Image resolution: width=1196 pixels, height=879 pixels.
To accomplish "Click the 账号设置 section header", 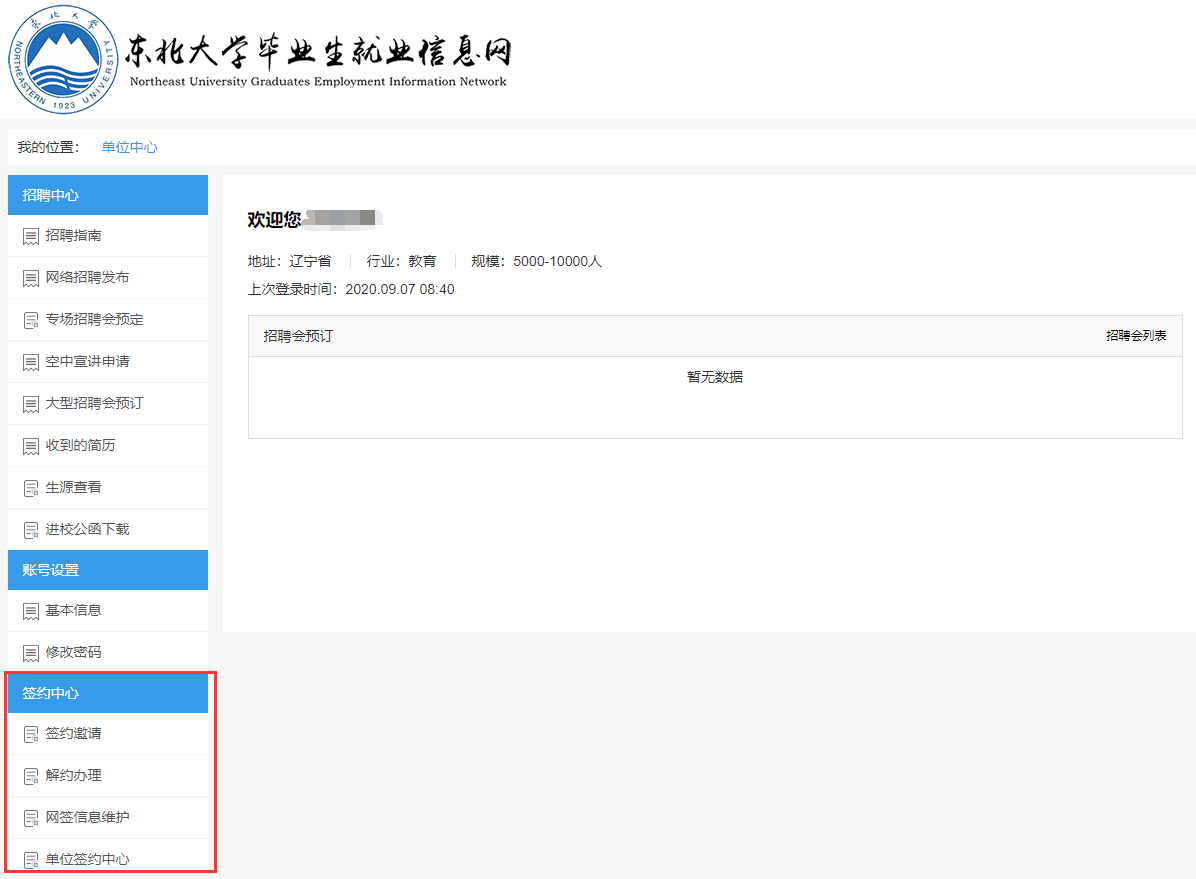I will coord(108,570).
